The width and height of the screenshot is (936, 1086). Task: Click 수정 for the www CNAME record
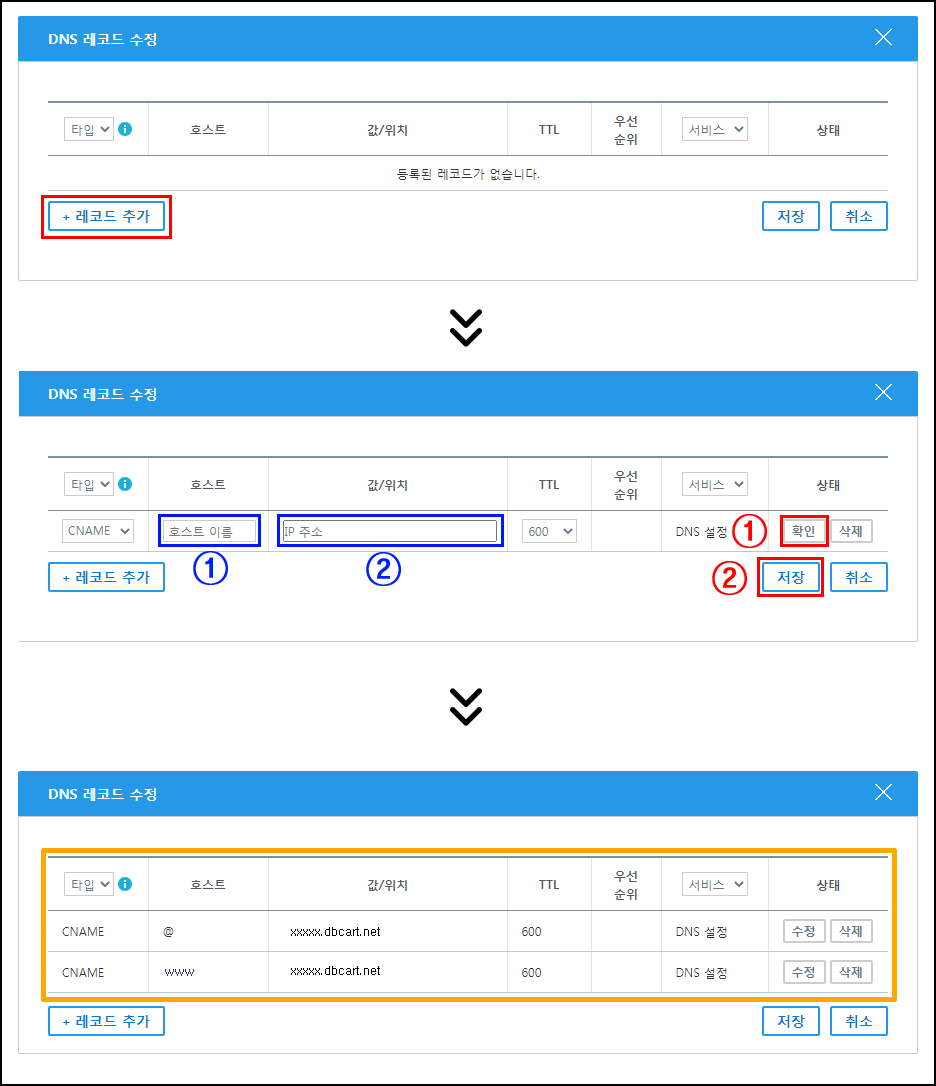pyautogui.click(x=804, y=972)
